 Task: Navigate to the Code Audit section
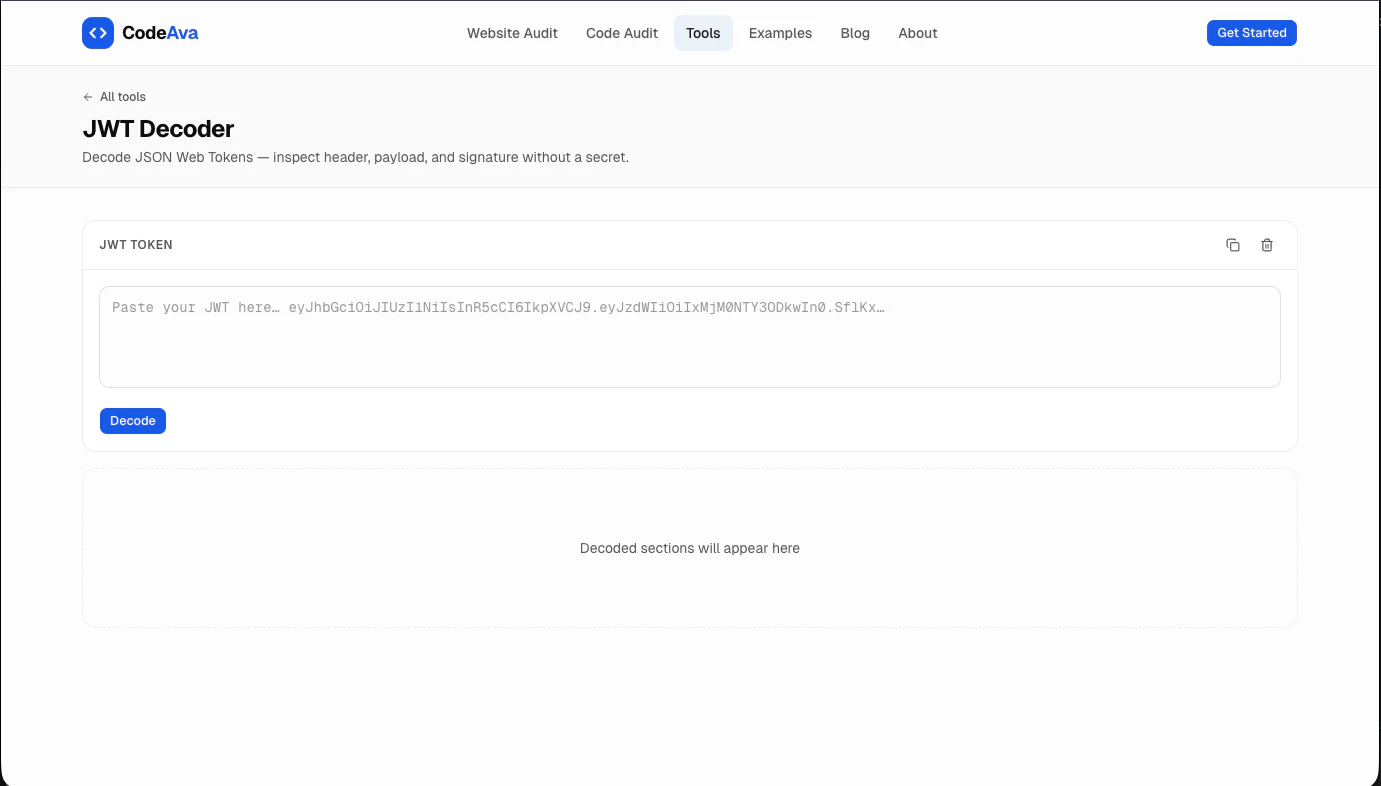(621, 33)
